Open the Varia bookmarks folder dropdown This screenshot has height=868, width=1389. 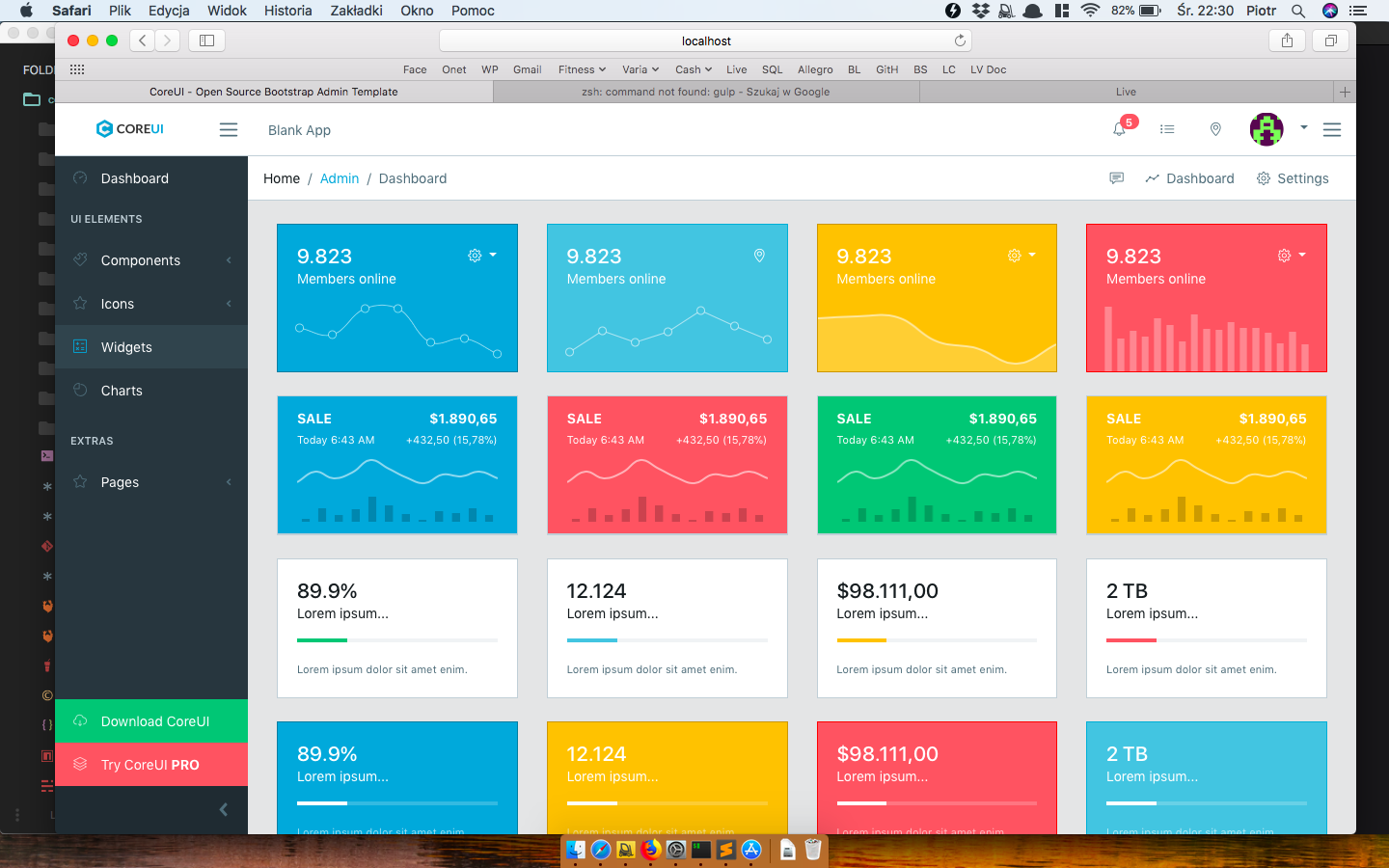pos(640,69)
